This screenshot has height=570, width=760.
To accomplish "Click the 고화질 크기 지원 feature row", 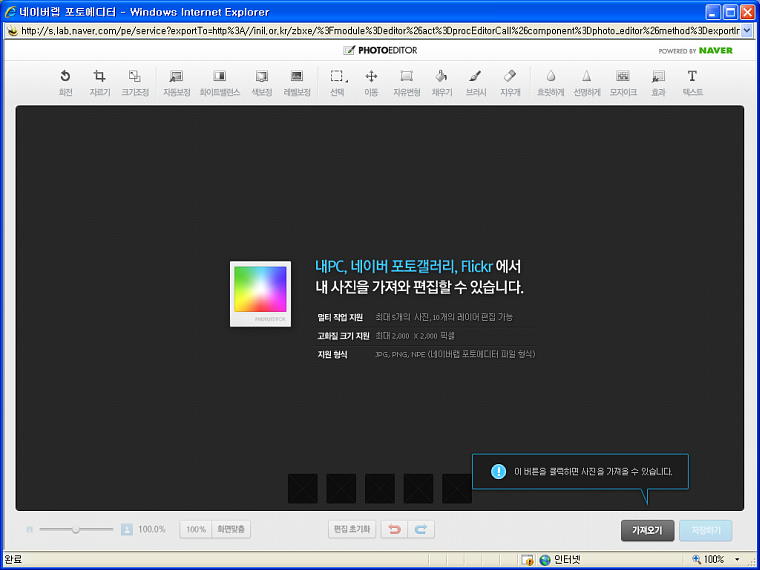I will coord(386,336).
